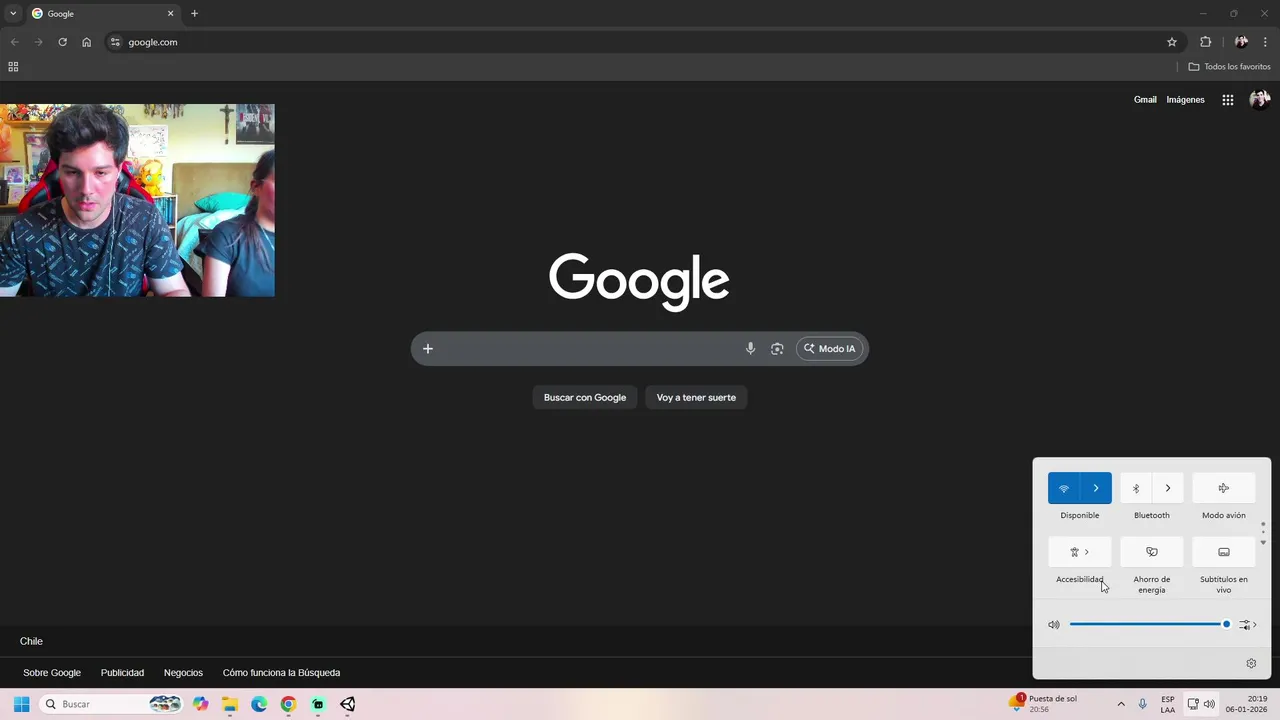
Task: Toggle Subtítulos en vivo tile
Action: tap(1224, 552)
